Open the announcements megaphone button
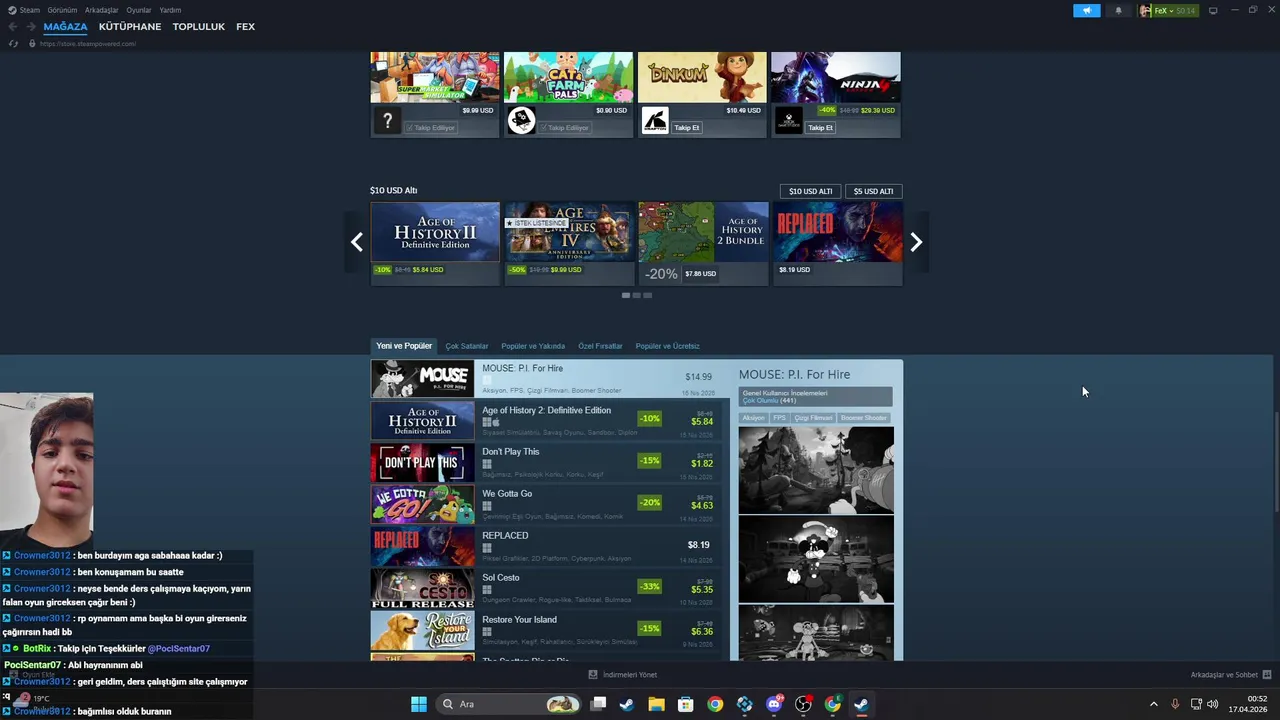1280x720 pixels. (1087, 10)
